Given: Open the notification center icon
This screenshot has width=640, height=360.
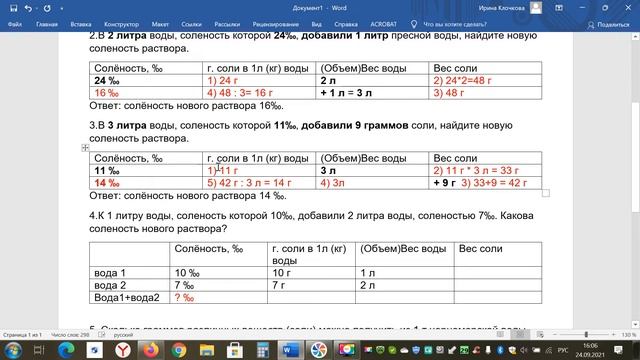Looking at the screenshot, I should pyautogui.click(x=618, y=350).
